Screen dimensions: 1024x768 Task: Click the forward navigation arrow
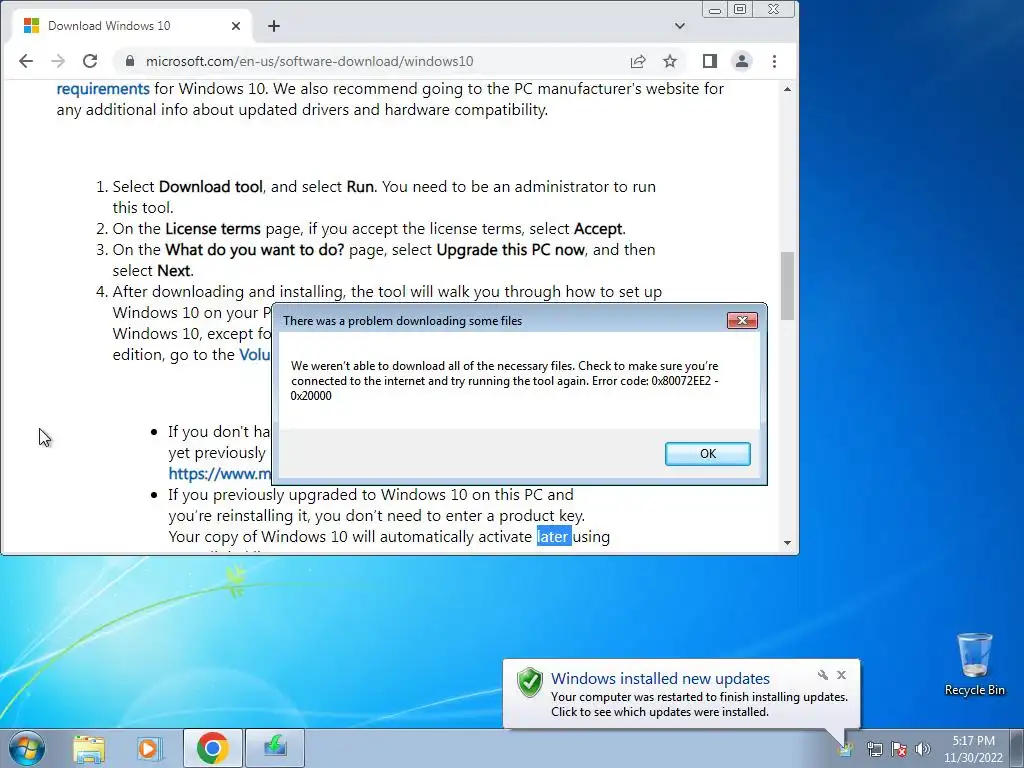(x=58, y=61)
